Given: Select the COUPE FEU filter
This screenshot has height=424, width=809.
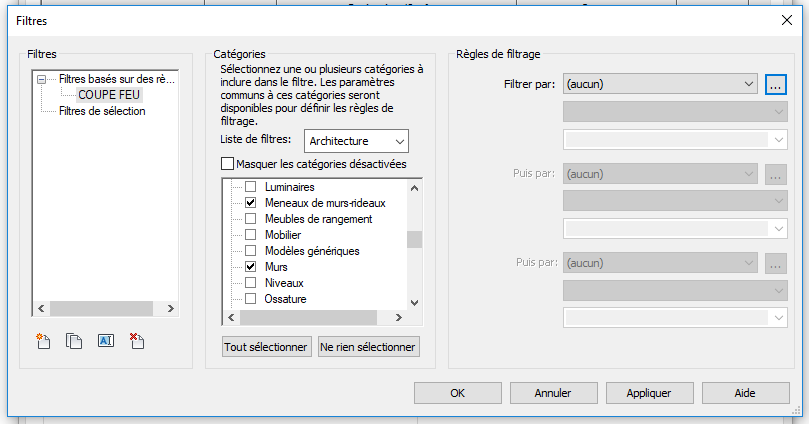Looking at the screenshot, I should pos(109,94).
